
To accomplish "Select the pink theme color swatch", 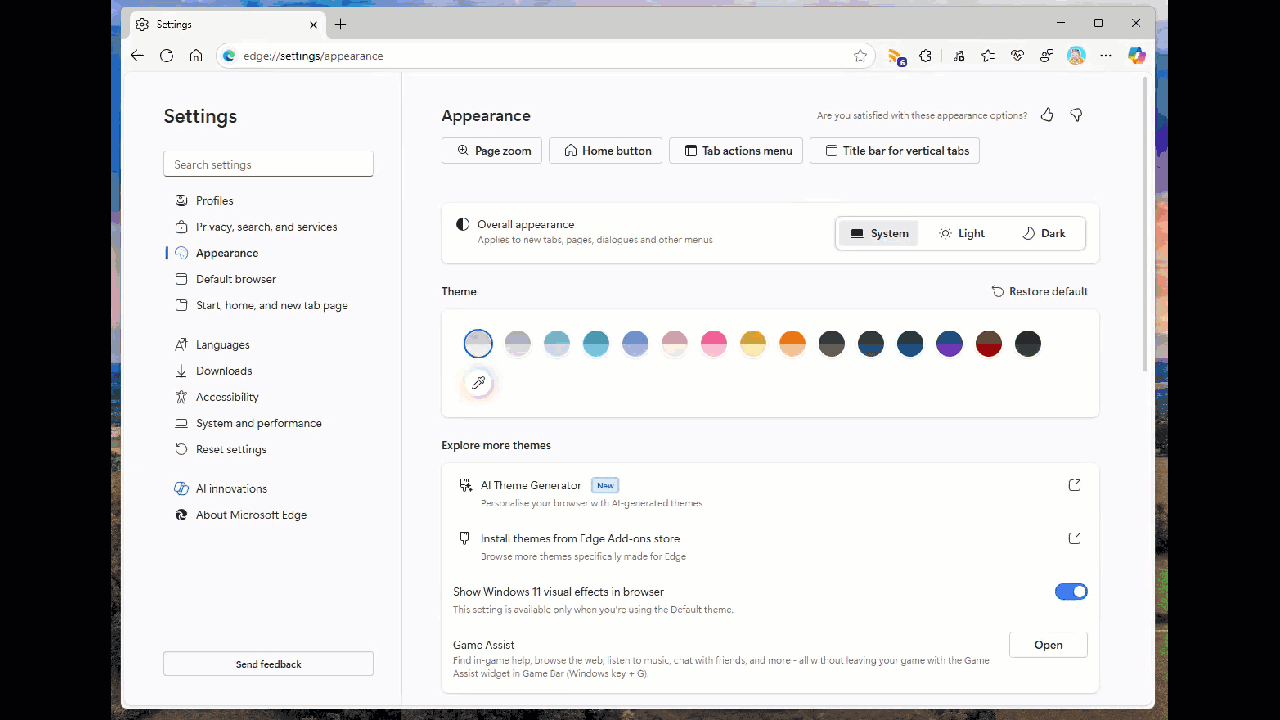I will coord(713,343).
